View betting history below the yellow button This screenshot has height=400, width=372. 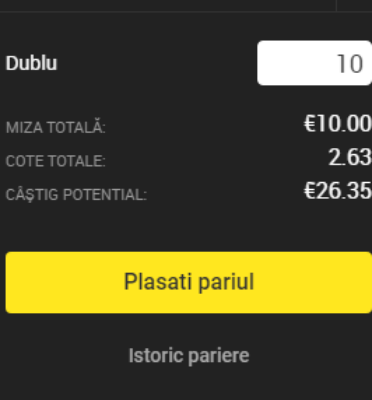[189, 355]
